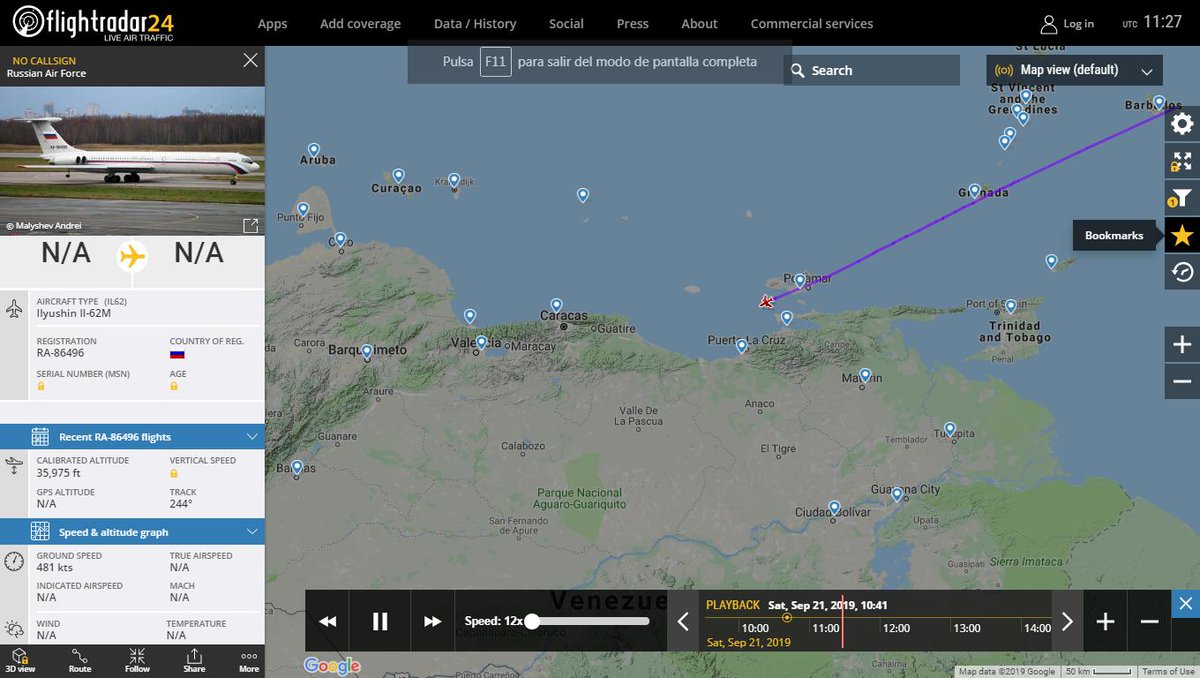1200x678 pixels.
Task: Click the search magnifier icon
Action: 798,70
